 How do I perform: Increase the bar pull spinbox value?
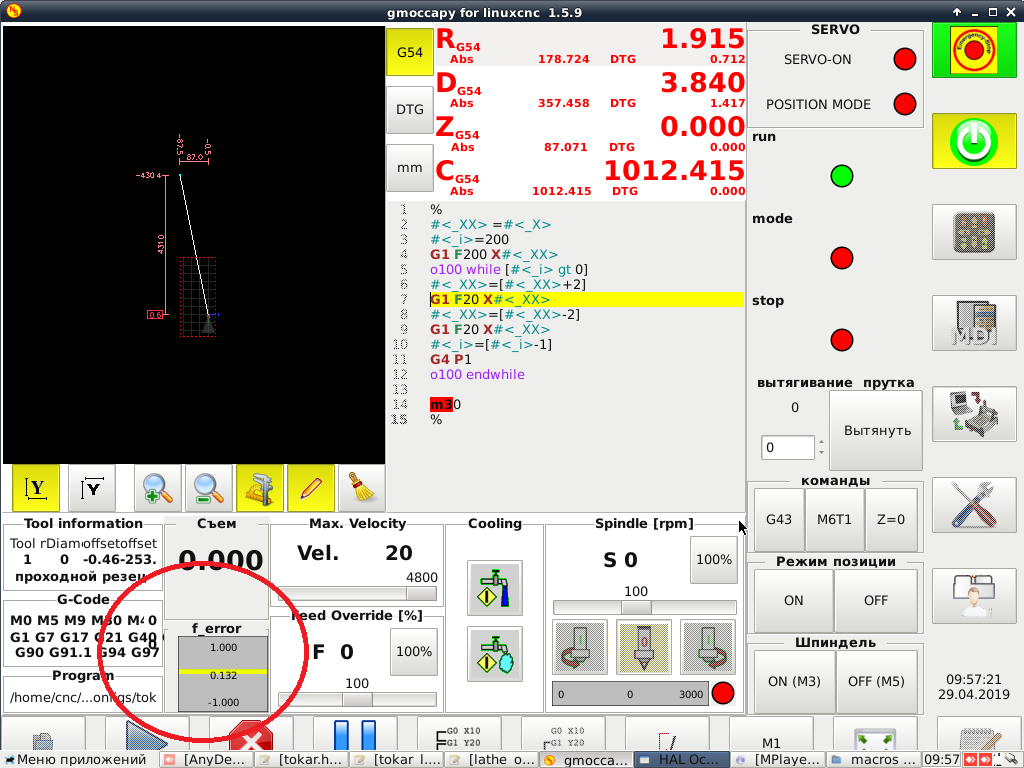coord(821,442)
